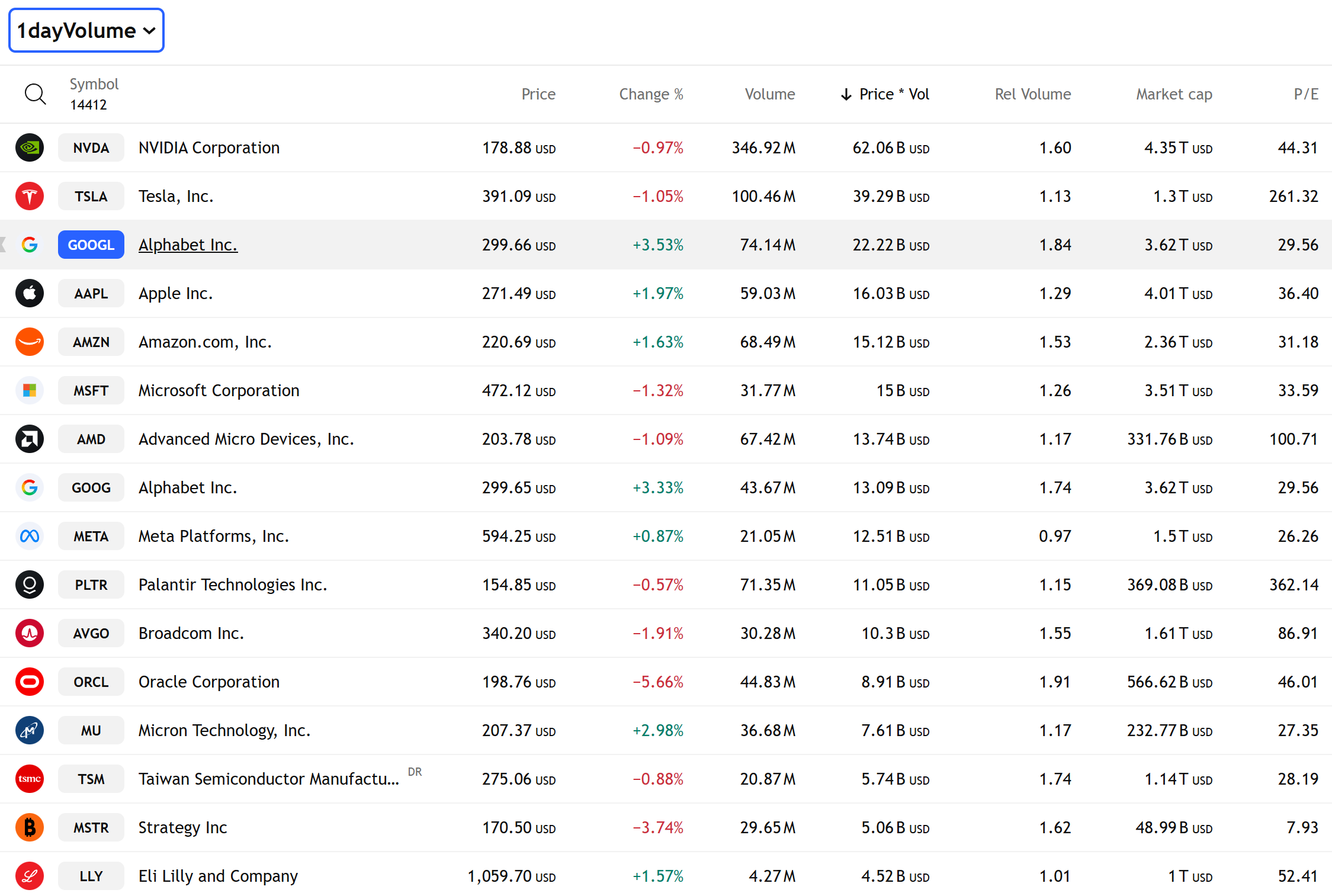Click the Oracle logo icon
The image size is (1332, 896).
coord(30,682)
